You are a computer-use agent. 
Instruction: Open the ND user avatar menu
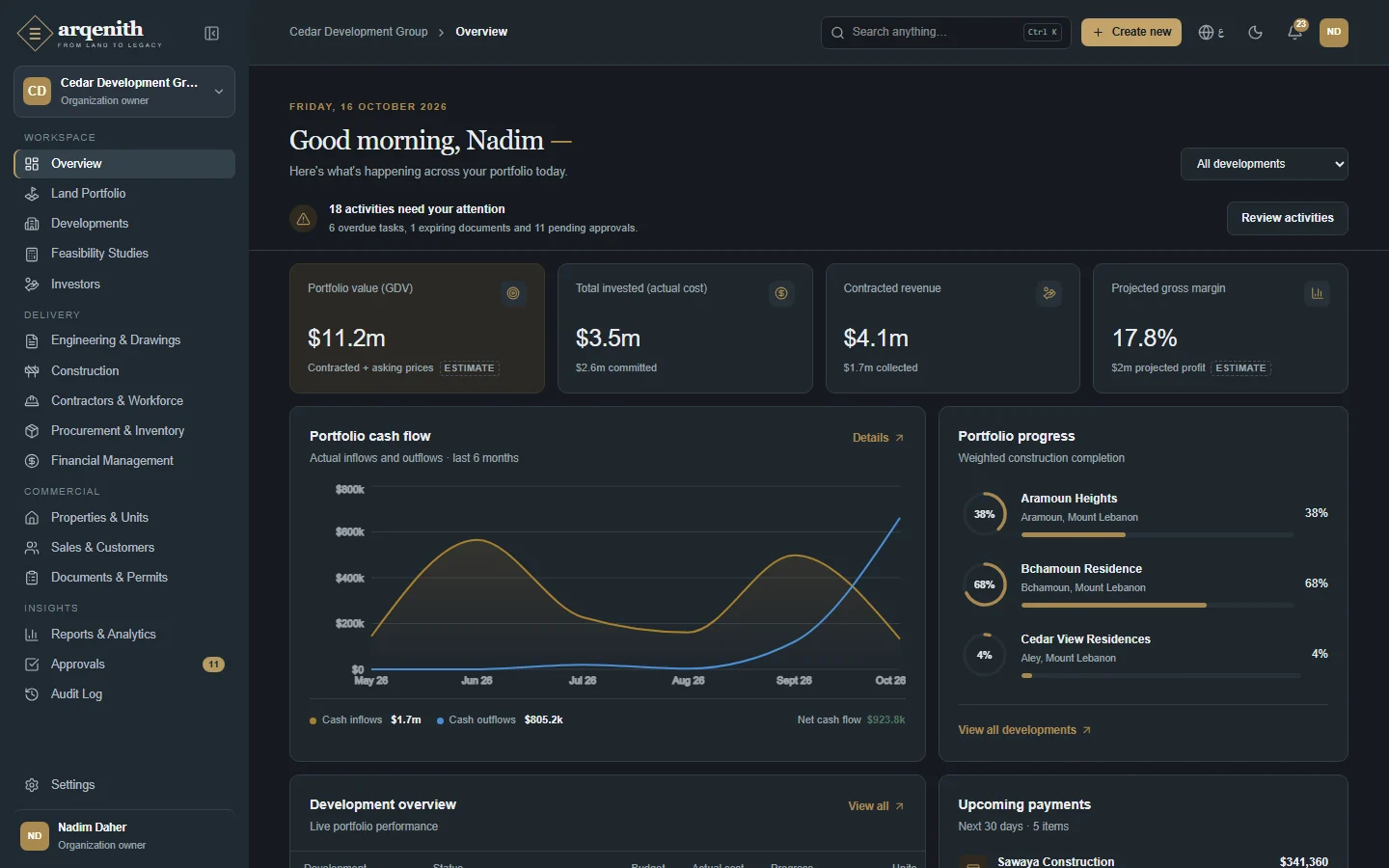[1334, 32]
